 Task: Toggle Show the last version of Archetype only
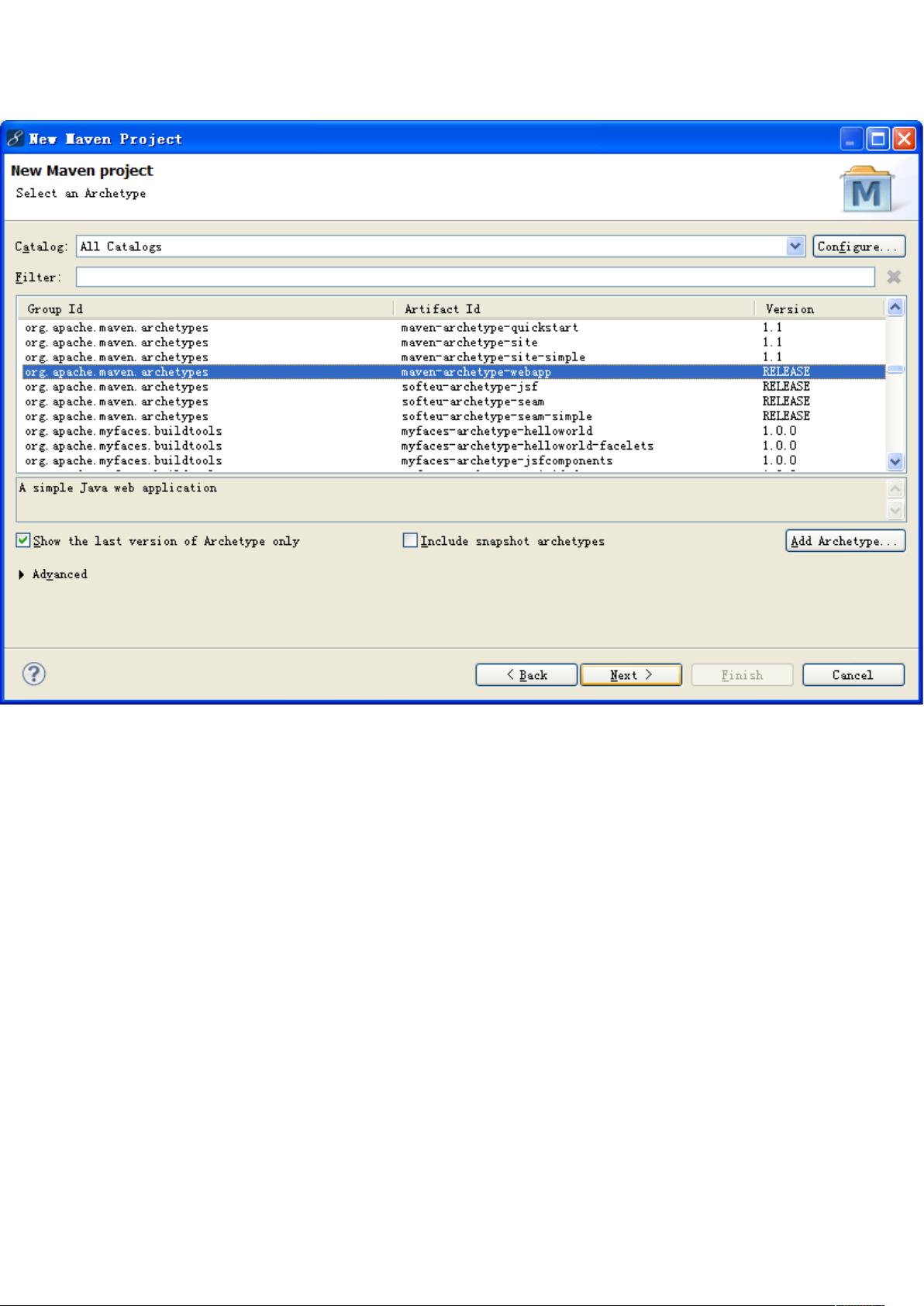coord(23,541)
